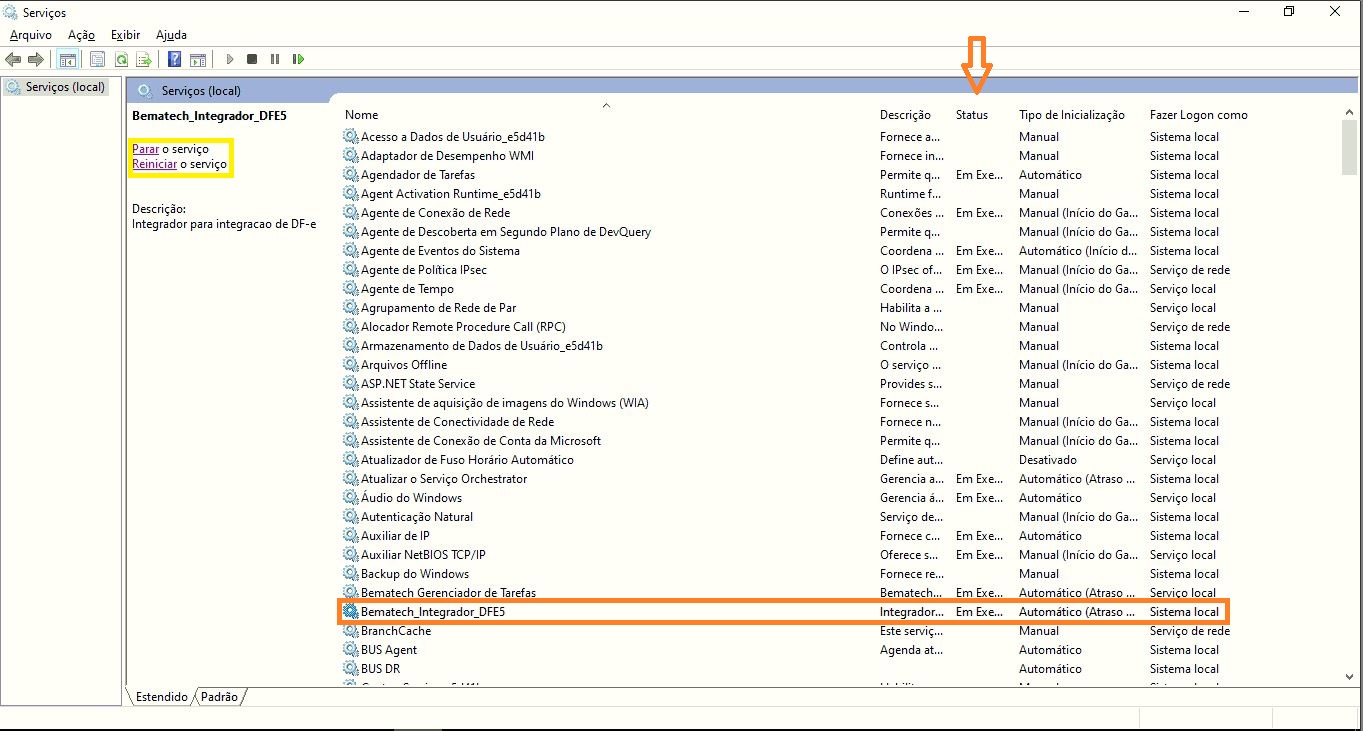
Task: Click the Refresh toolbar icon
Action: (x=121, y=60)
